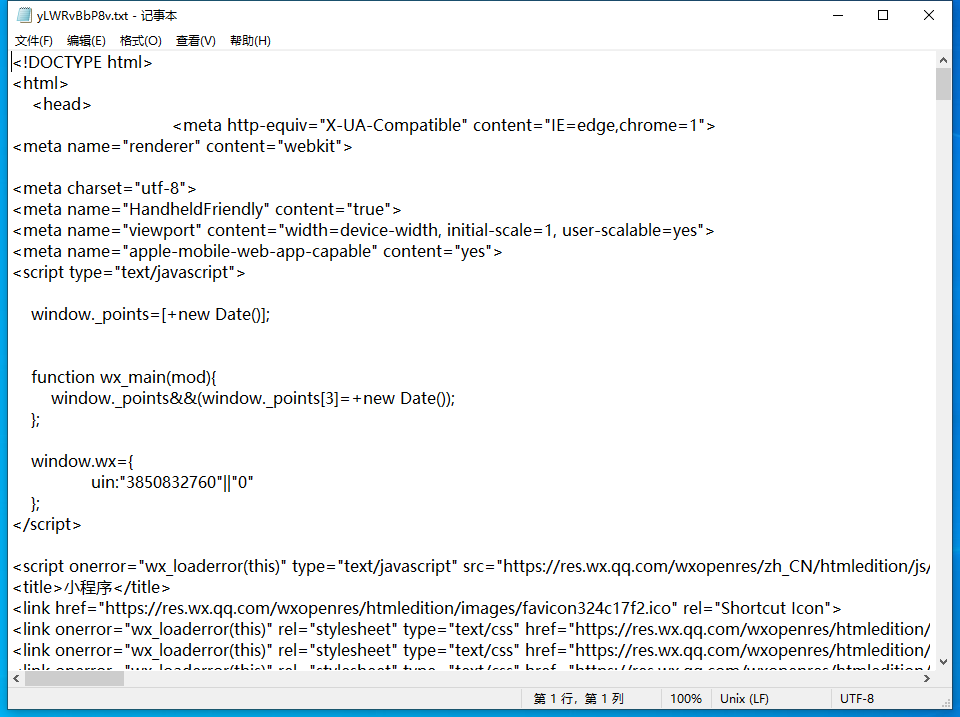This screenshot has width=960, height=717.
Task: Click the meta charset utf-8 line
Action: tap(105, 189)
